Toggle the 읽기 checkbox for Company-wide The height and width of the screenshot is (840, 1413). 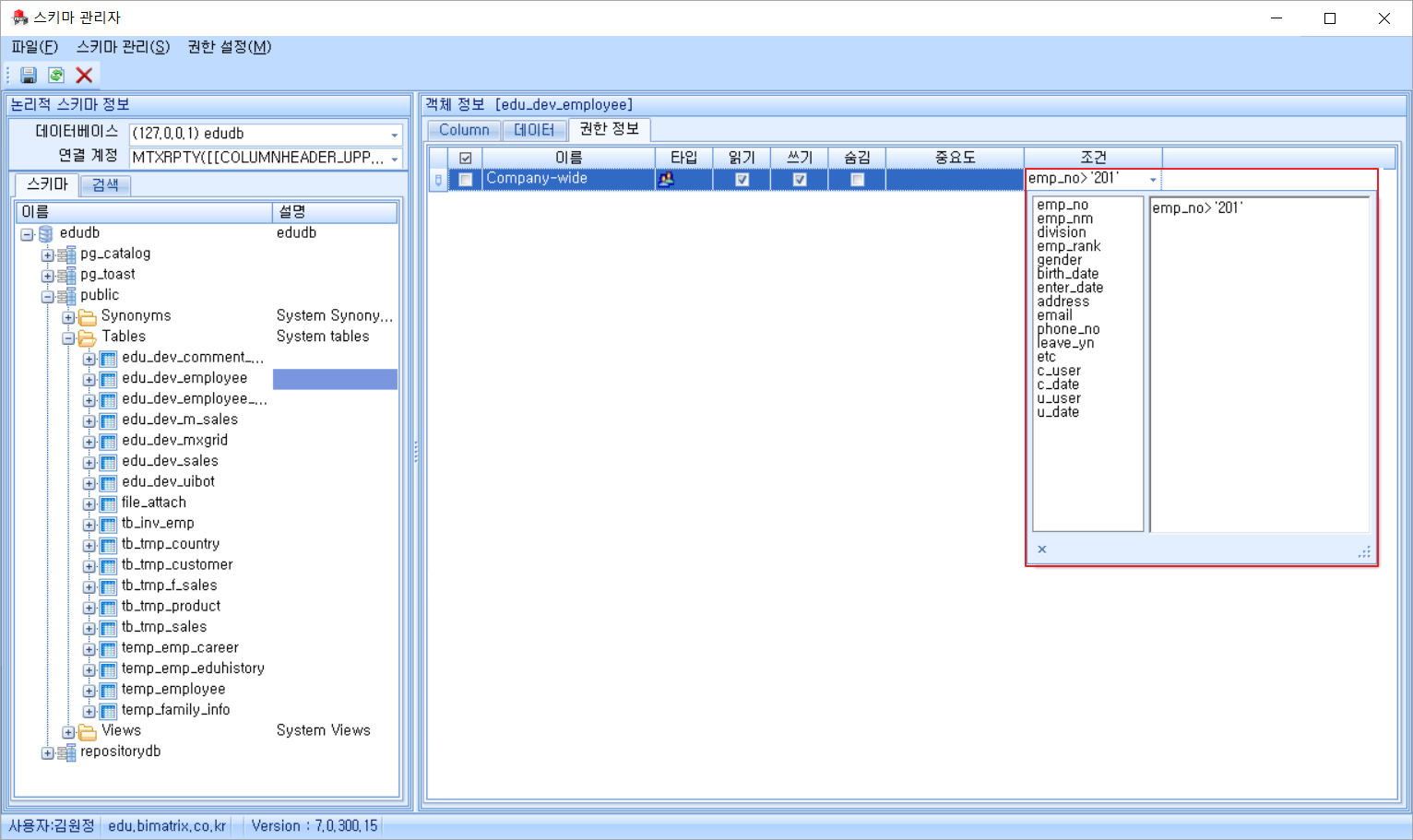click(742, 180)
